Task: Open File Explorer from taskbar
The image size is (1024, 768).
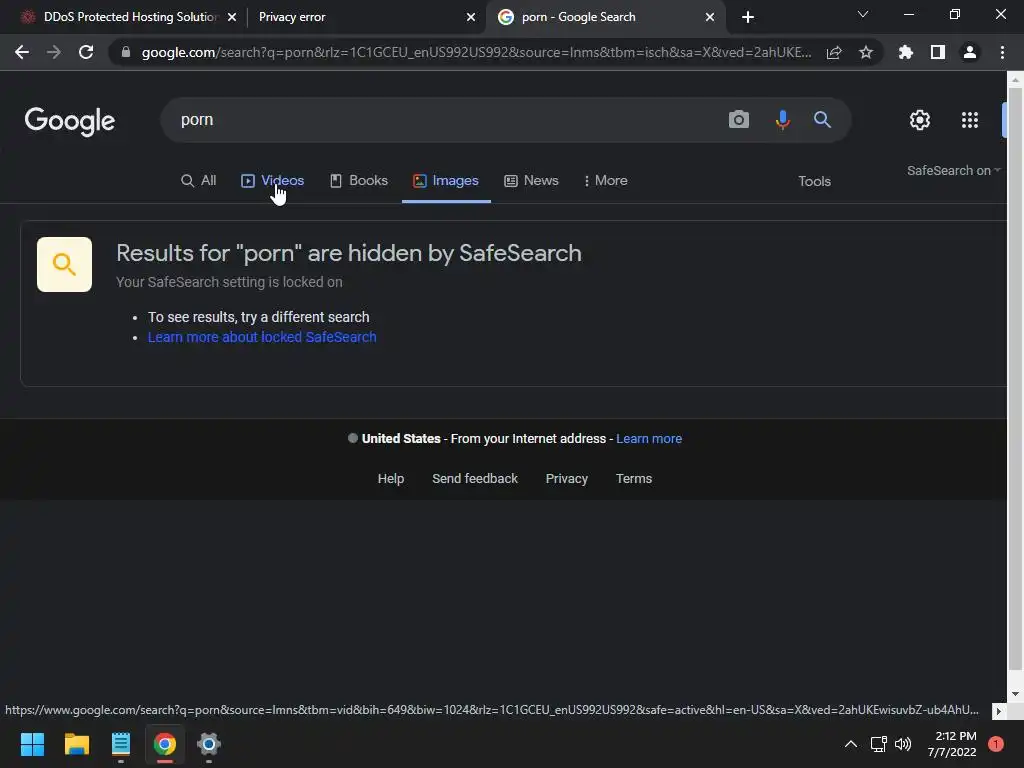Action: pyautogui.click(x=76, y=744)
